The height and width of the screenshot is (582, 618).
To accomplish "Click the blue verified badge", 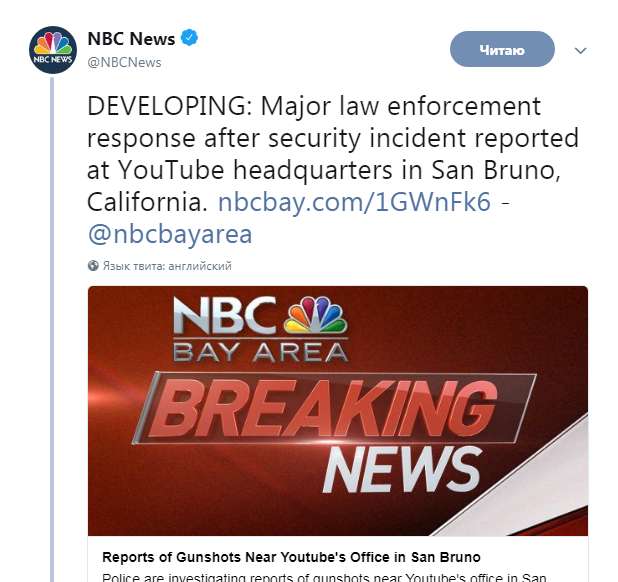I will (x=190, y=39).
